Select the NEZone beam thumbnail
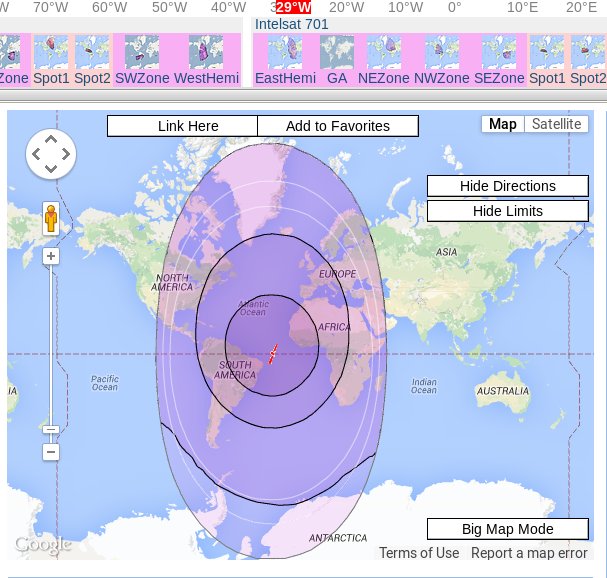Viewport: 607px width, 578px height. click(384, 52)
